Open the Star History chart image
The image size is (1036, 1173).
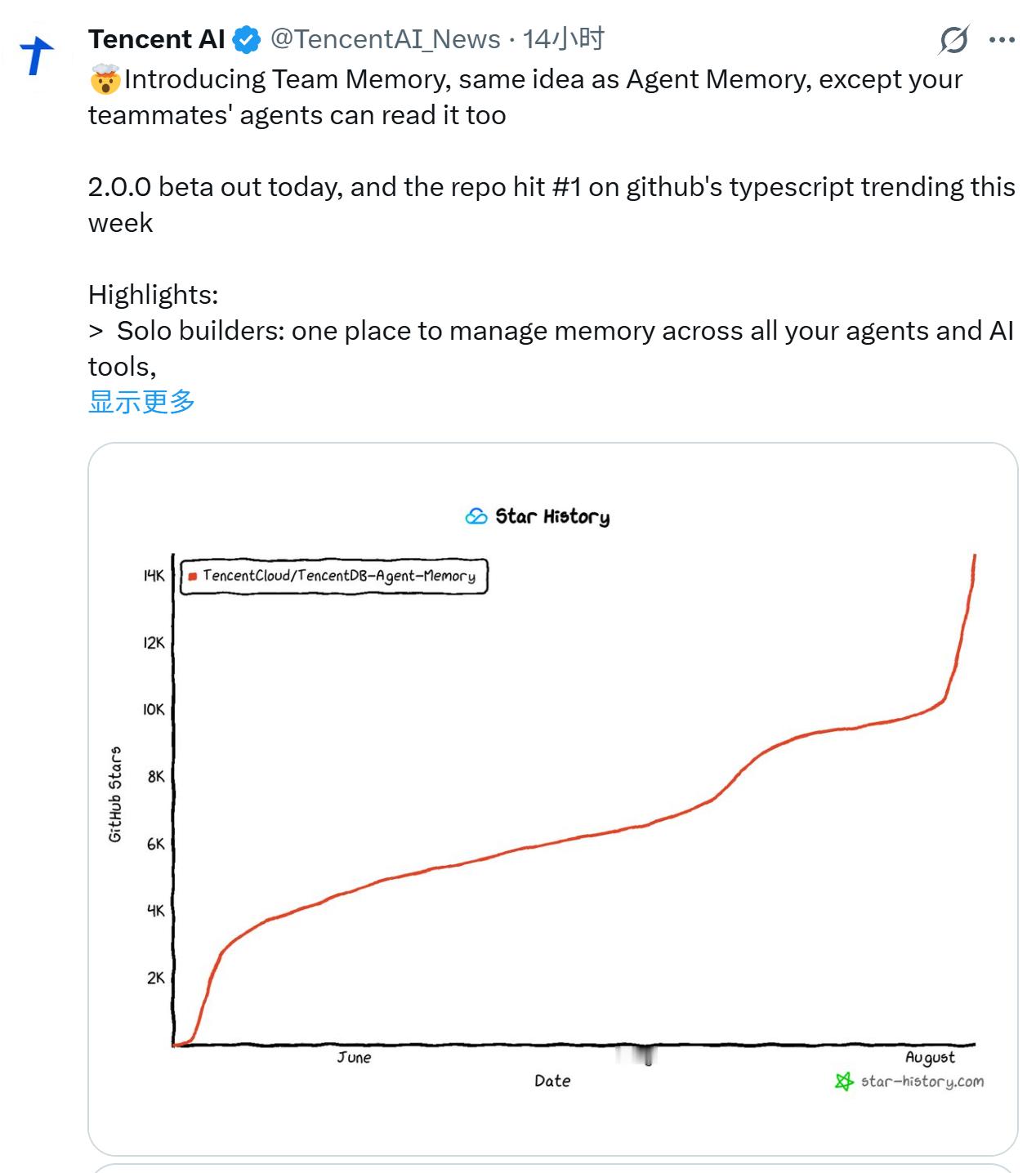[x=553, y=799]
